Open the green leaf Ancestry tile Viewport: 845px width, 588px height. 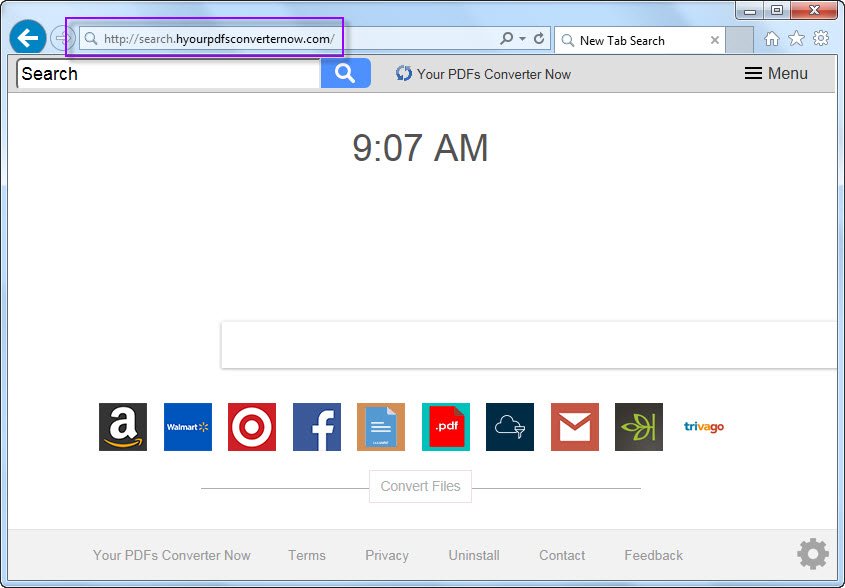click(x=639, y=427)
